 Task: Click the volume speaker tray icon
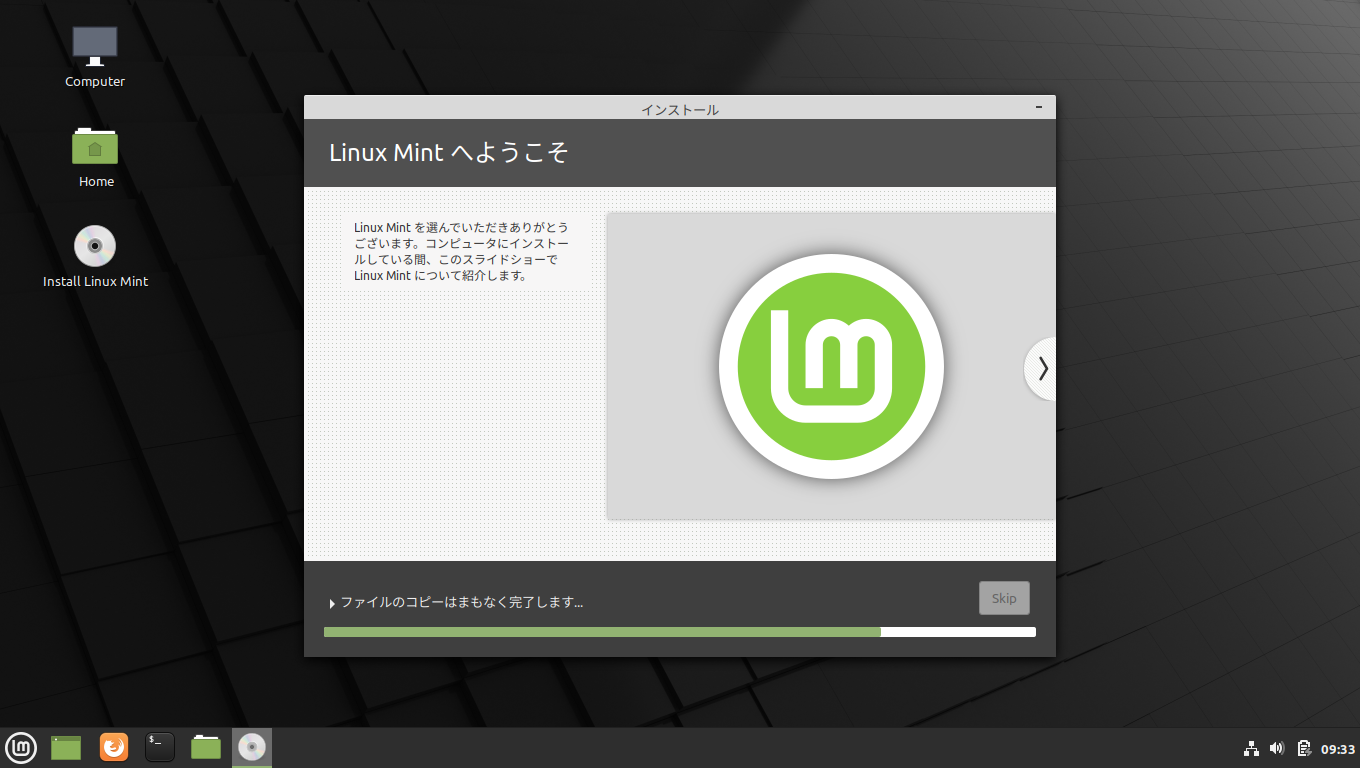pos(1276,748)
